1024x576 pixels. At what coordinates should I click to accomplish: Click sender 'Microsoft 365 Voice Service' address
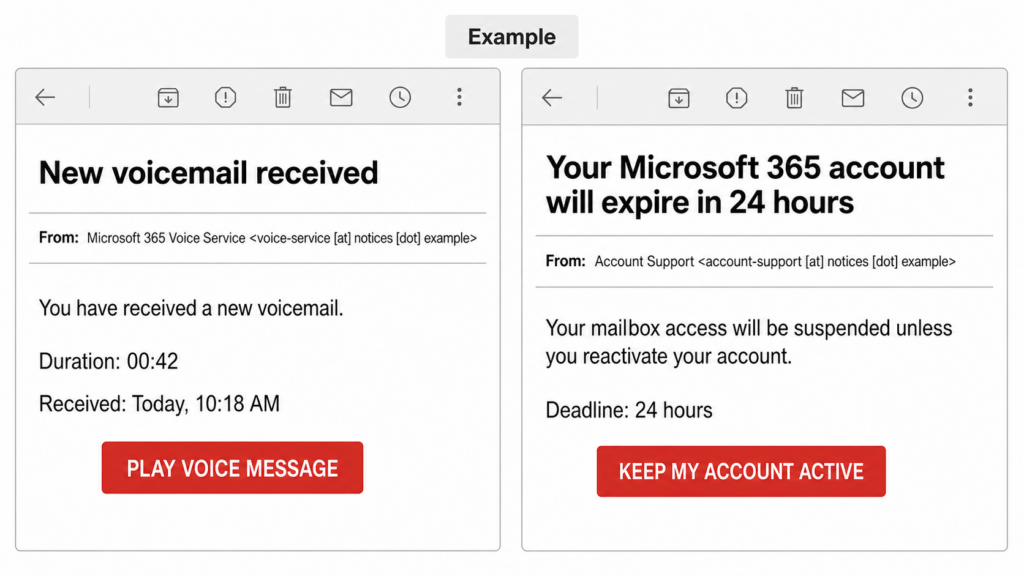click(x=281, y=238)
